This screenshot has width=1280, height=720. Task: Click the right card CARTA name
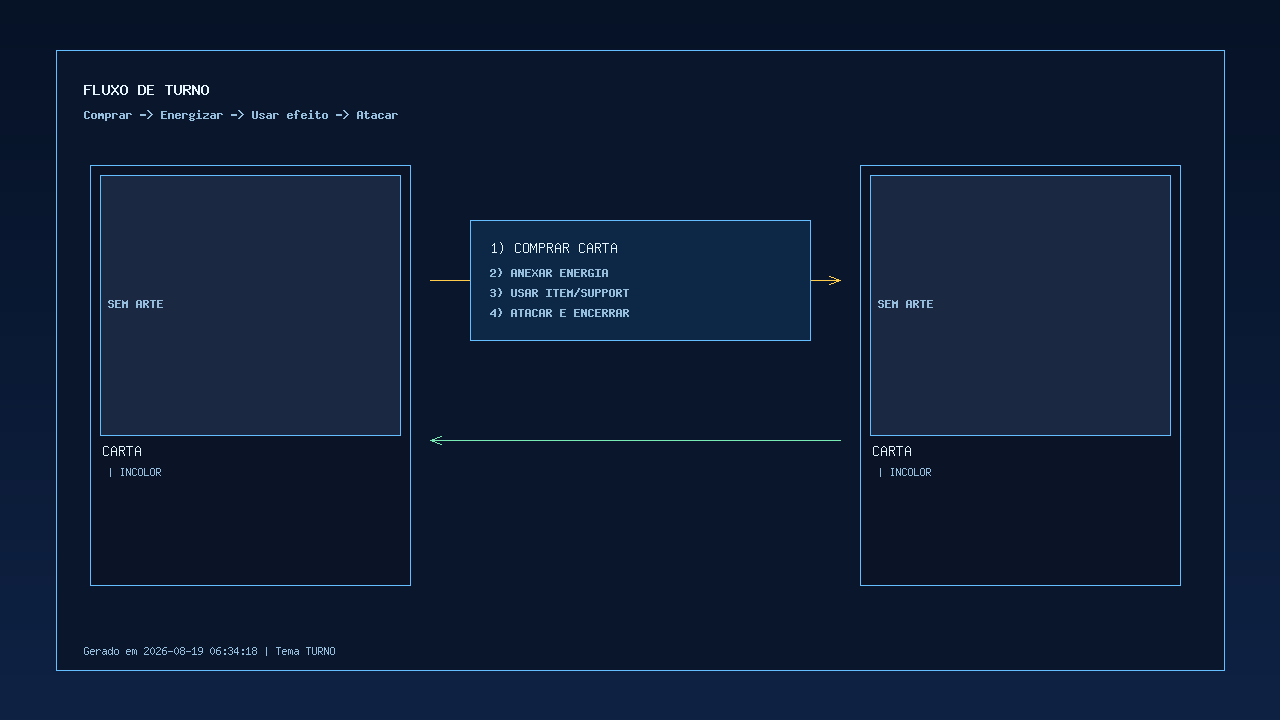click(x=892, y=451)
